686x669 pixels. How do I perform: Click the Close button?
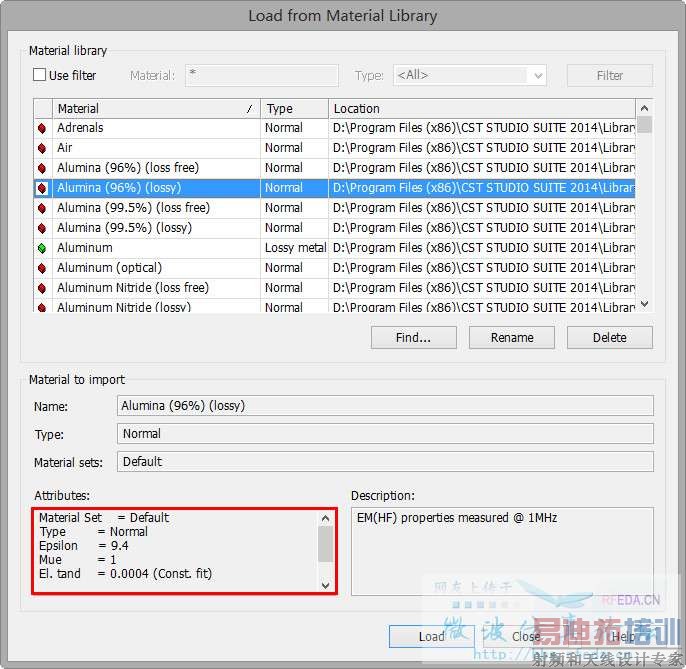click(x=525, y=636)
